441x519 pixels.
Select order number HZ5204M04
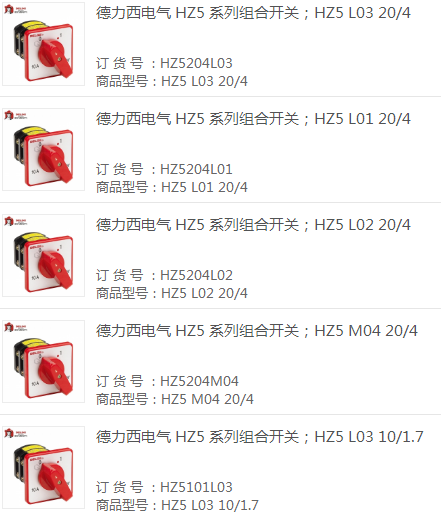click(199, 381)
